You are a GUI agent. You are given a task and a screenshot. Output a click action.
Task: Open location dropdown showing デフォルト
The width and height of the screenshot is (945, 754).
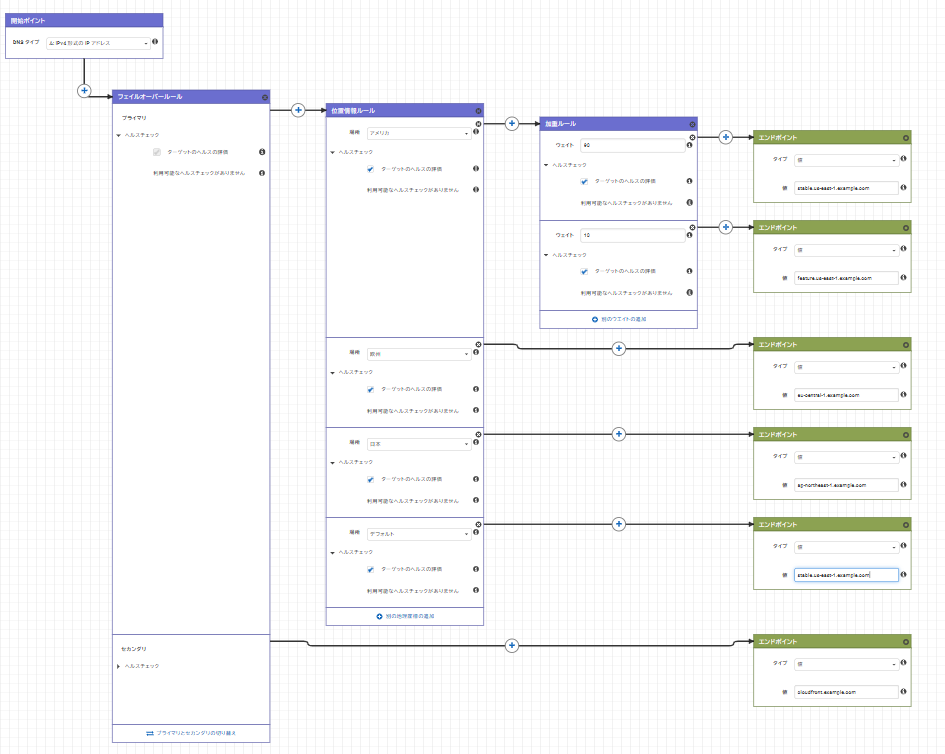tap(418, 534)
